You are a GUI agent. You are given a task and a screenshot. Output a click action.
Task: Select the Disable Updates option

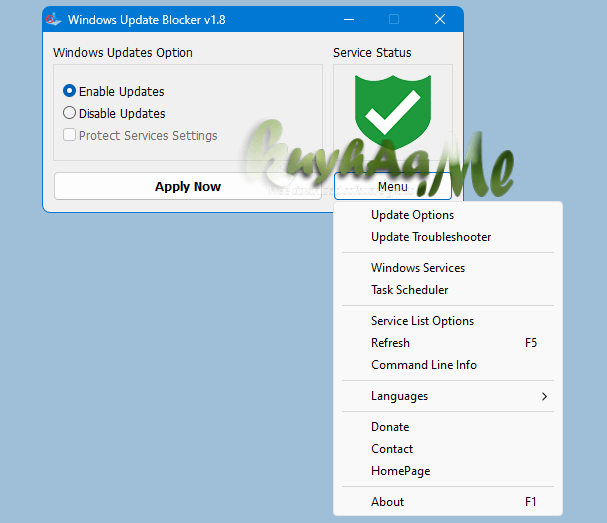(69, 113)
